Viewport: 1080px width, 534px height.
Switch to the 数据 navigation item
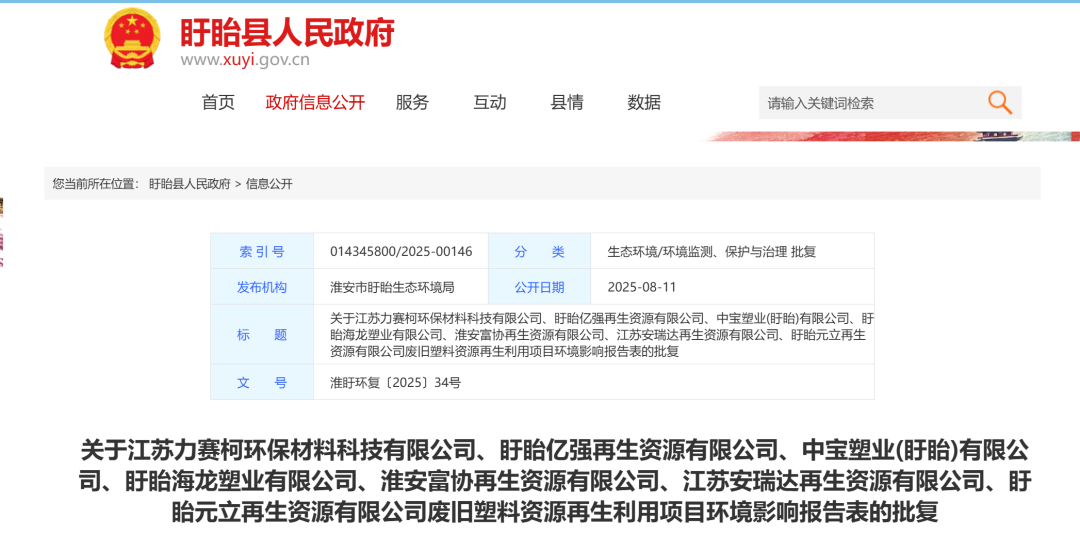click(x=644, y=102)
